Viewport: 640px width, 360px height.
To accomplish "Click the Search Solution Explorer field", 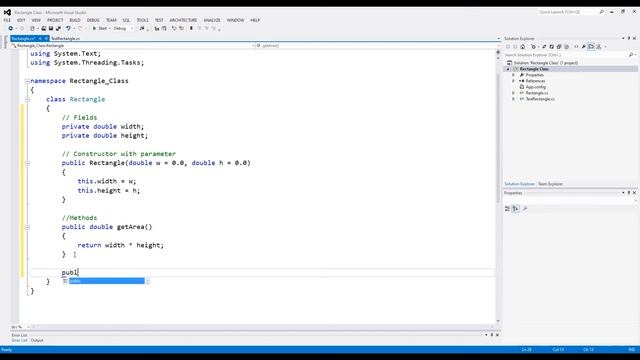I will pos(565,55).
